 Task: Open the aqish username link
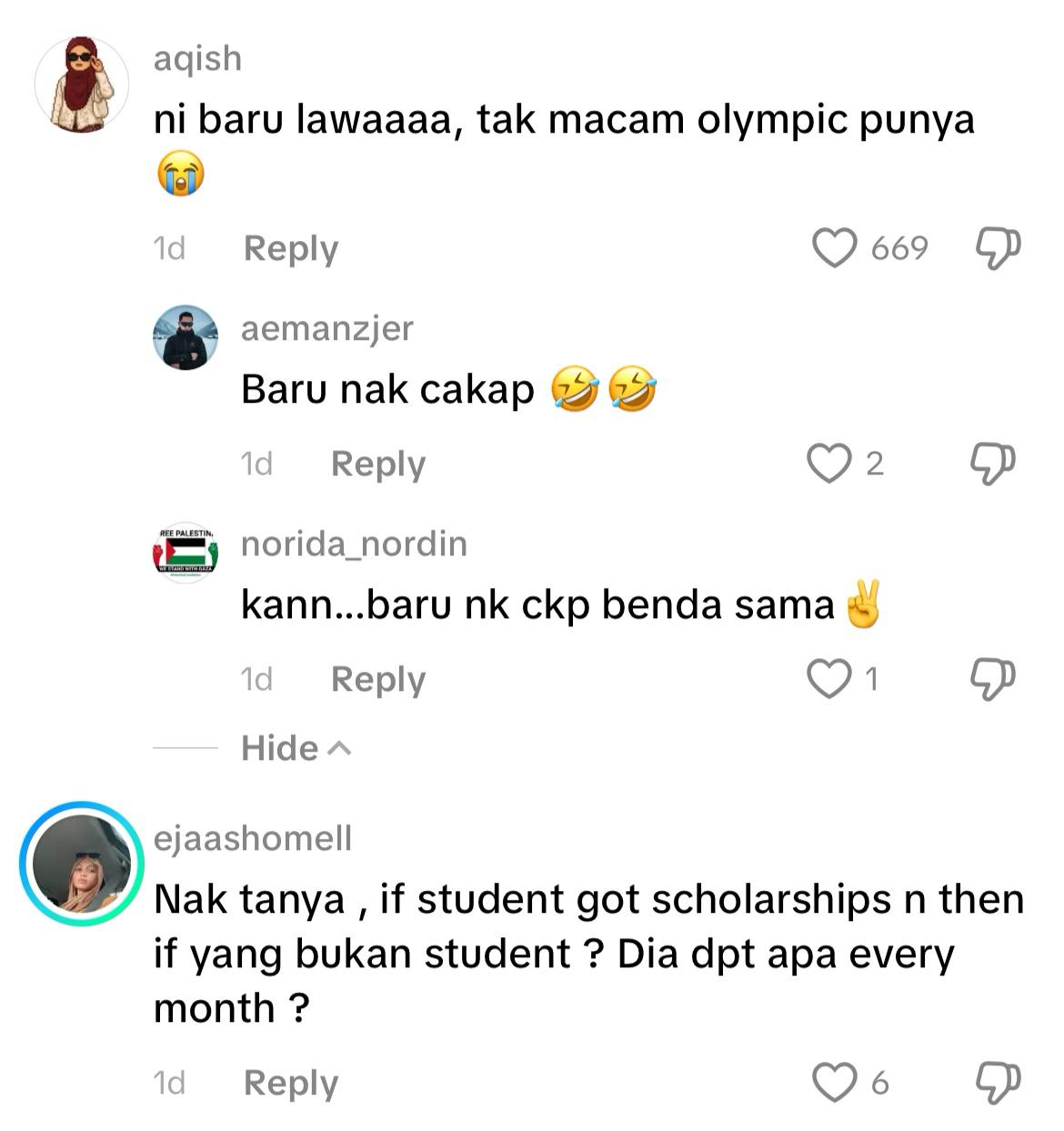[x=197, y=58]
